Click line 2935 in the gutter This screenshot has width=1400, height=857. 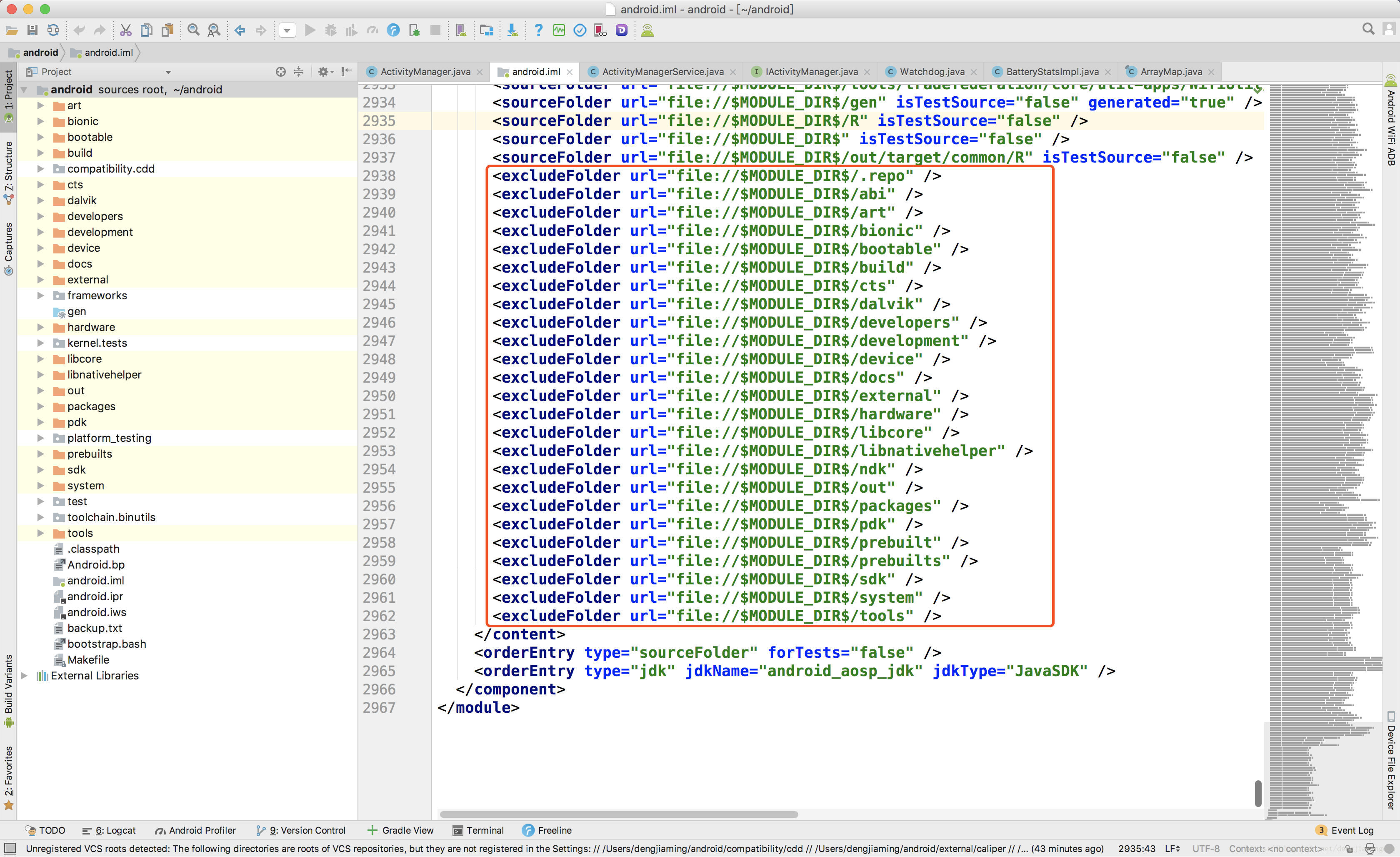tap(379, 120)
